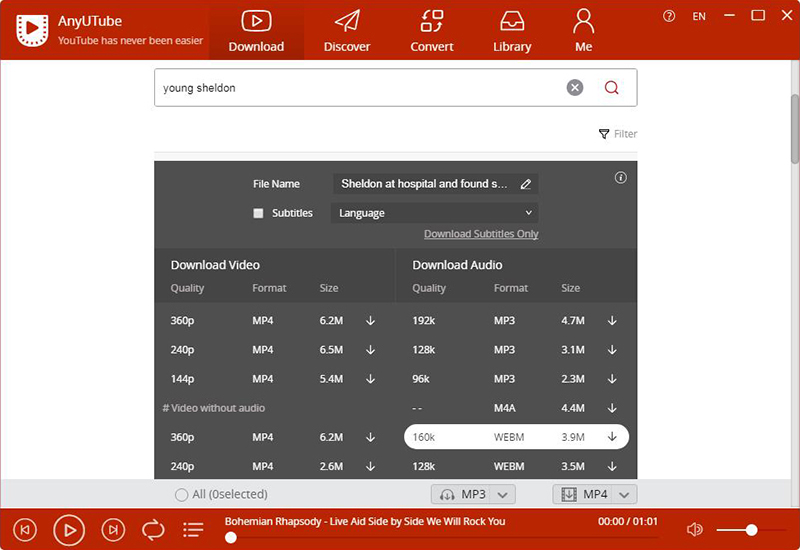Image resolution: width=800 pixels, height=550 pixels.
Task: Open the Filter options
Action: click(617, 134)
